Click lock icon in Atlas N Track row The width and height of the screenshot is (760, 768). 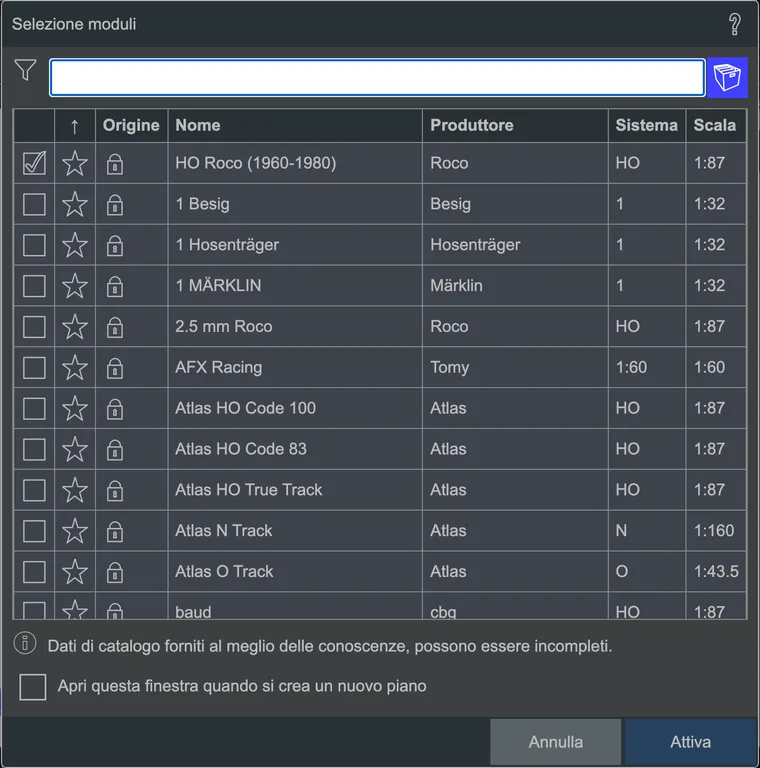click(115, 532)
